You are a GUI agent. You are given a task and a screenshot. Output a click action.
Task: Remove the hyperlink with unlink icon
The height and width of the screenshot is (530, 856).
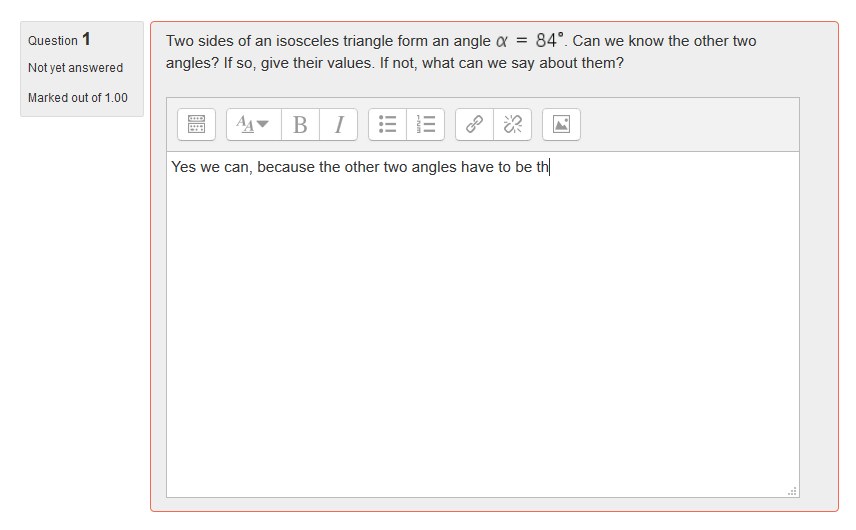(x=513, y=124)
